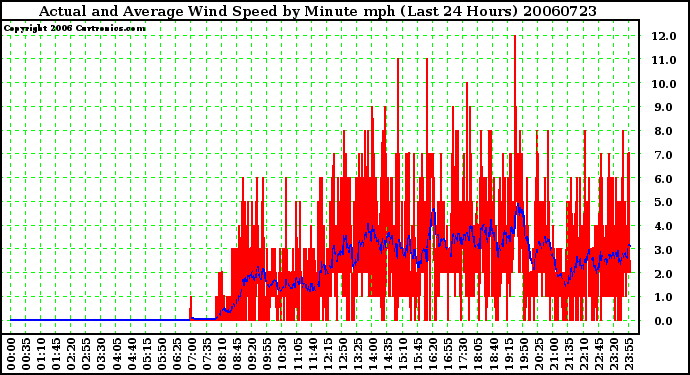Click the 12 mph peak spike near 19:30
The height and width of the screenshot is (375, 690).
tap(514, 70)
